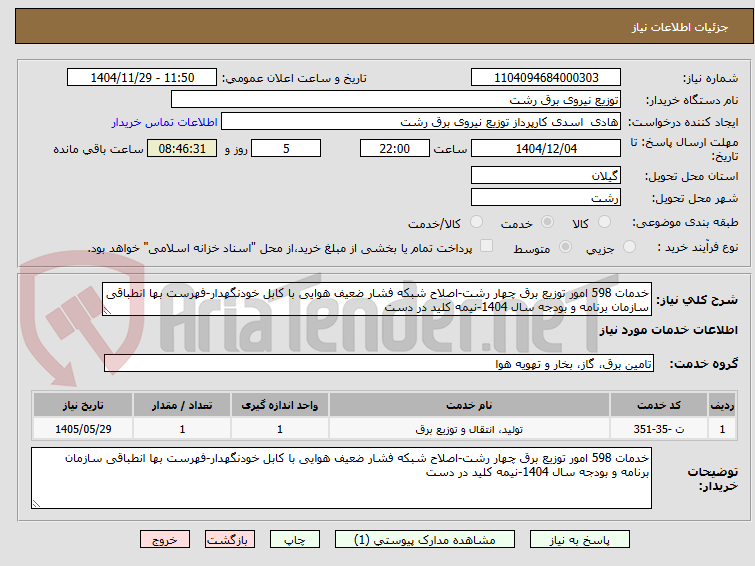Click the announcement date field 1404/11/29 - 11:50
Screen dimensions: 755x566
pos(142,78)
